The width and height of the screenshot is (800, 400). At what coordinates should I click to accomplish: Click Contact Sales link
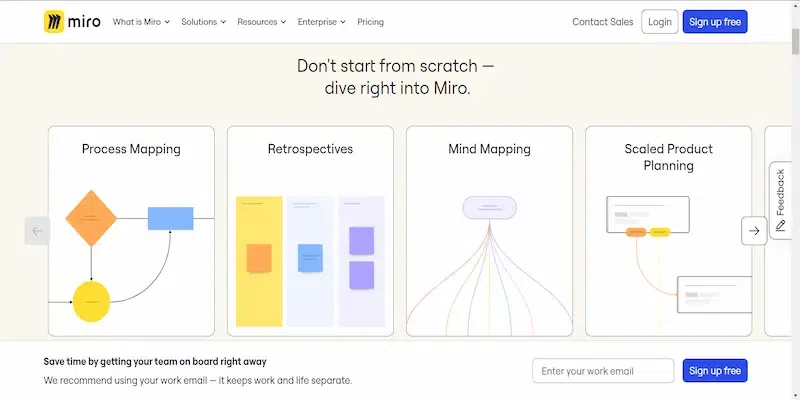(x=602, y=22)
